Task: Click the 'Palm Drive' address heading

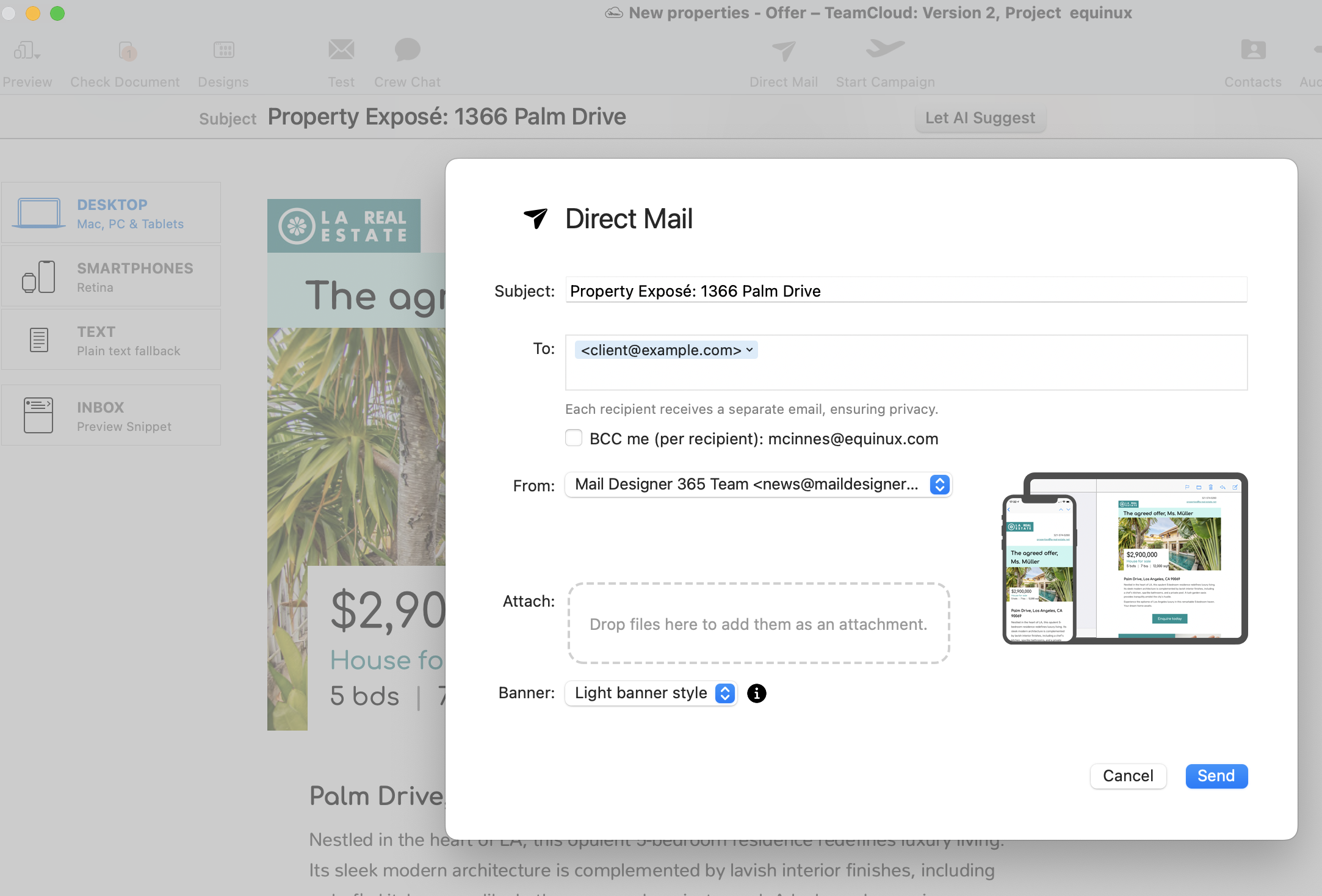Action: (x=377, y=796)
